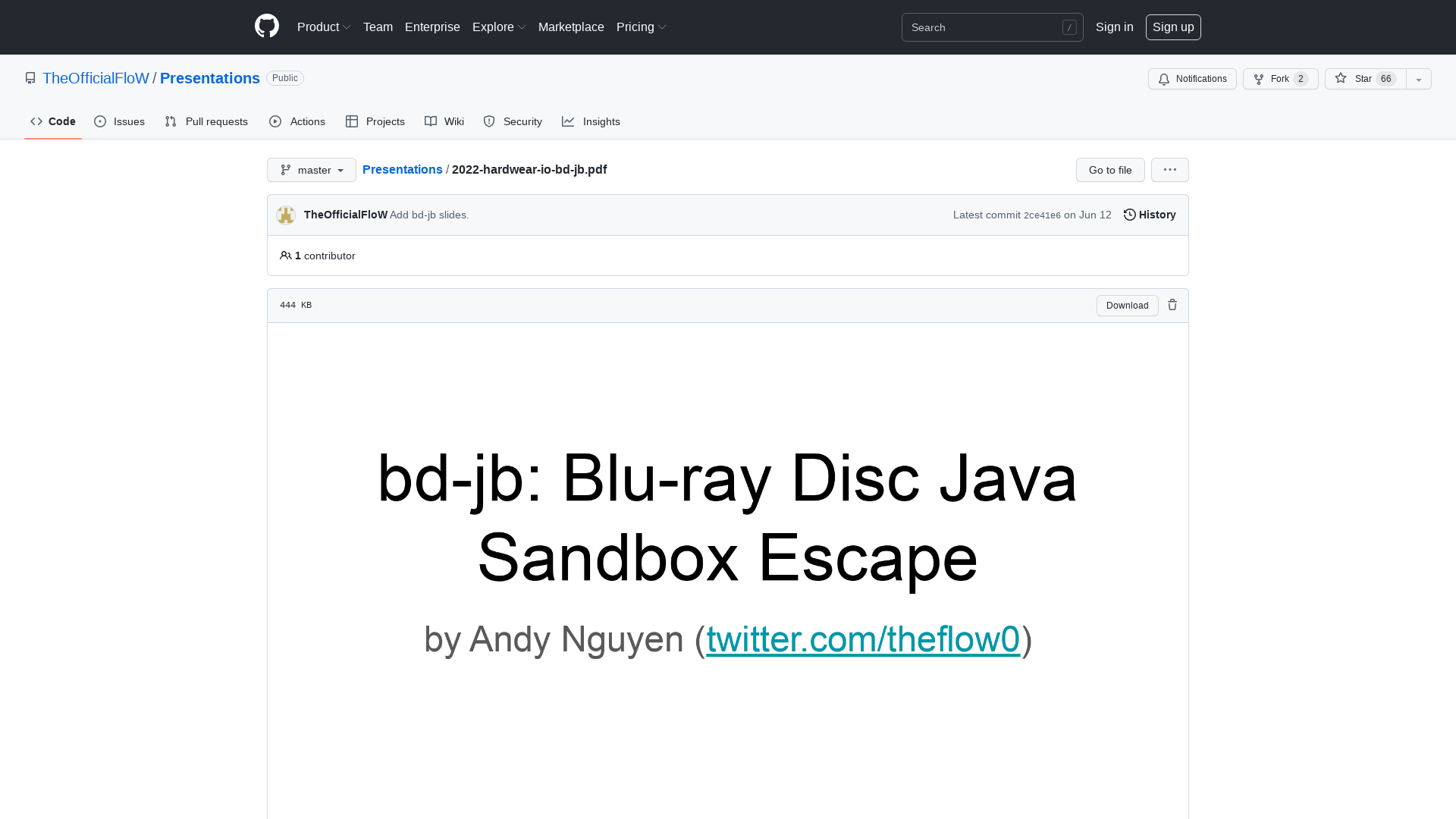
Task: Fork the repository
Action: [1280, 79]
